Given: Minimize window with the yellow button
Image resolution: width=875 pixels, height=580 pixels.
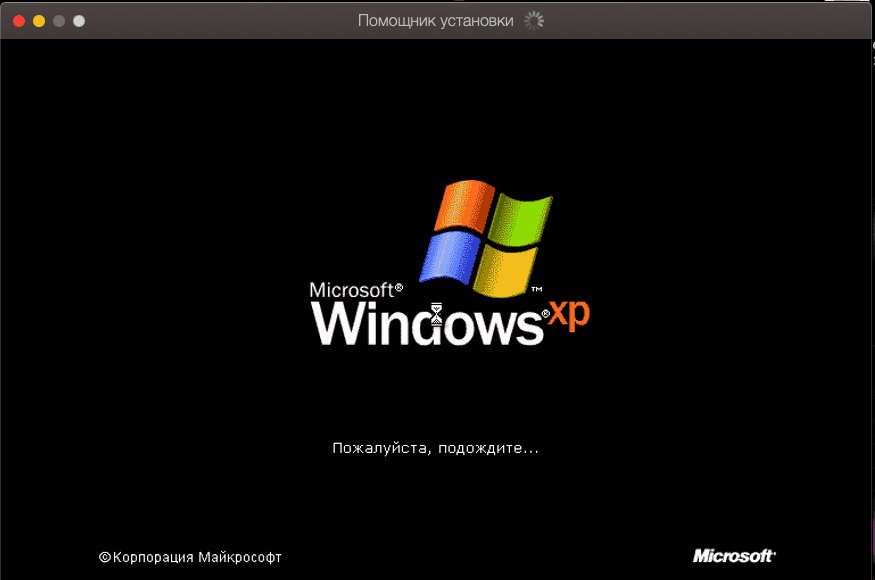Looking at the screenshot, I should pyautogui.click(x=39, y=21).
